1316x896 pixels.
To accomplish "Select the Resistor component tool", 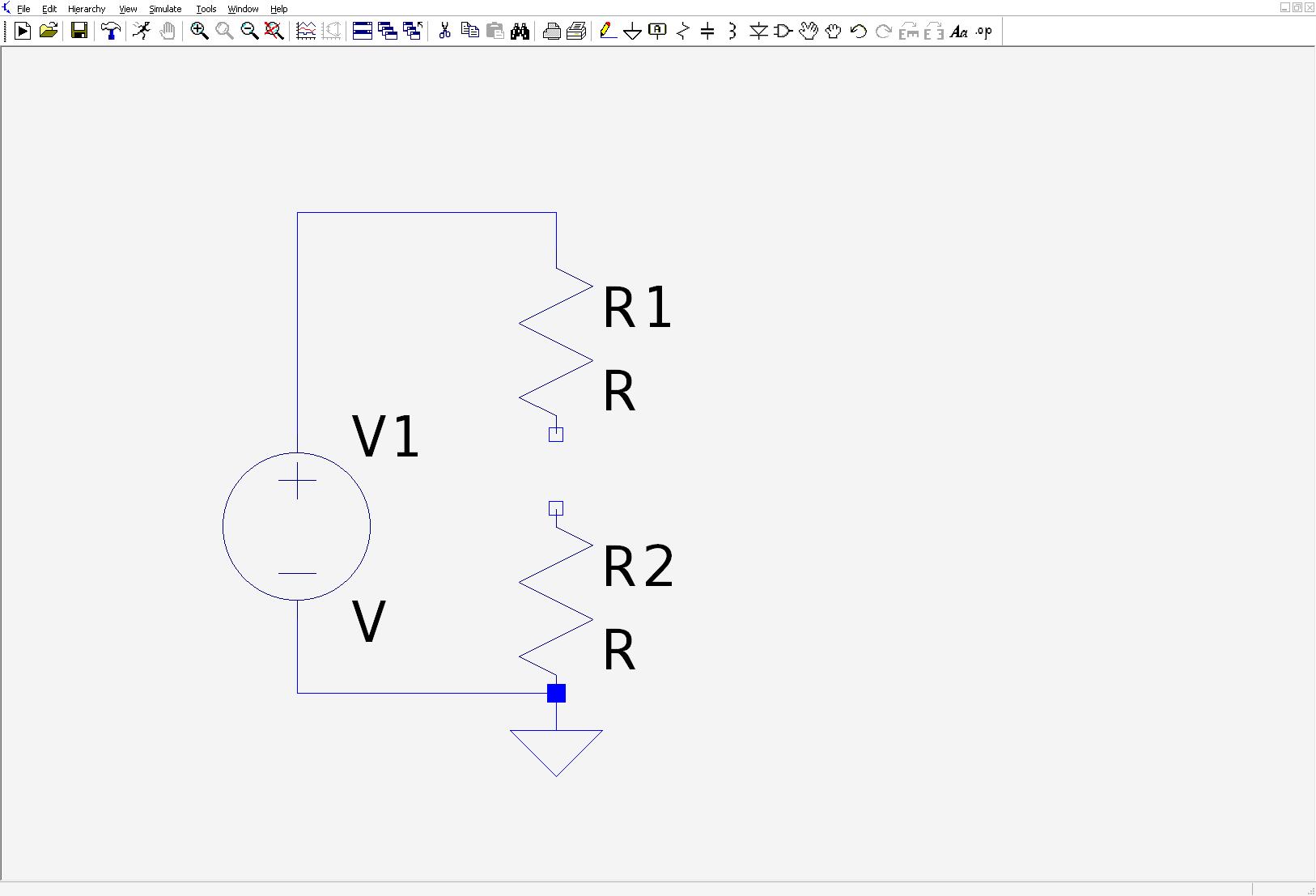I will [x=682, y=32].
